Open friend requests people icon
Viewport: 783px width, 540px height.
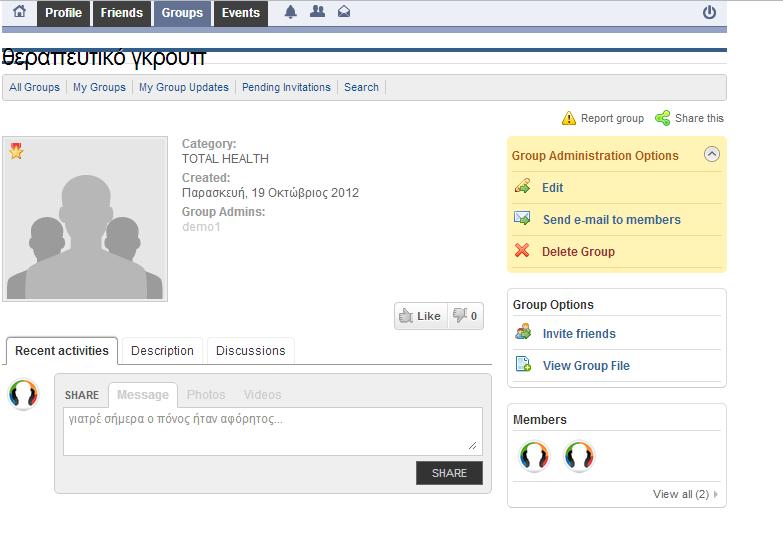click(x=318, y=11)
